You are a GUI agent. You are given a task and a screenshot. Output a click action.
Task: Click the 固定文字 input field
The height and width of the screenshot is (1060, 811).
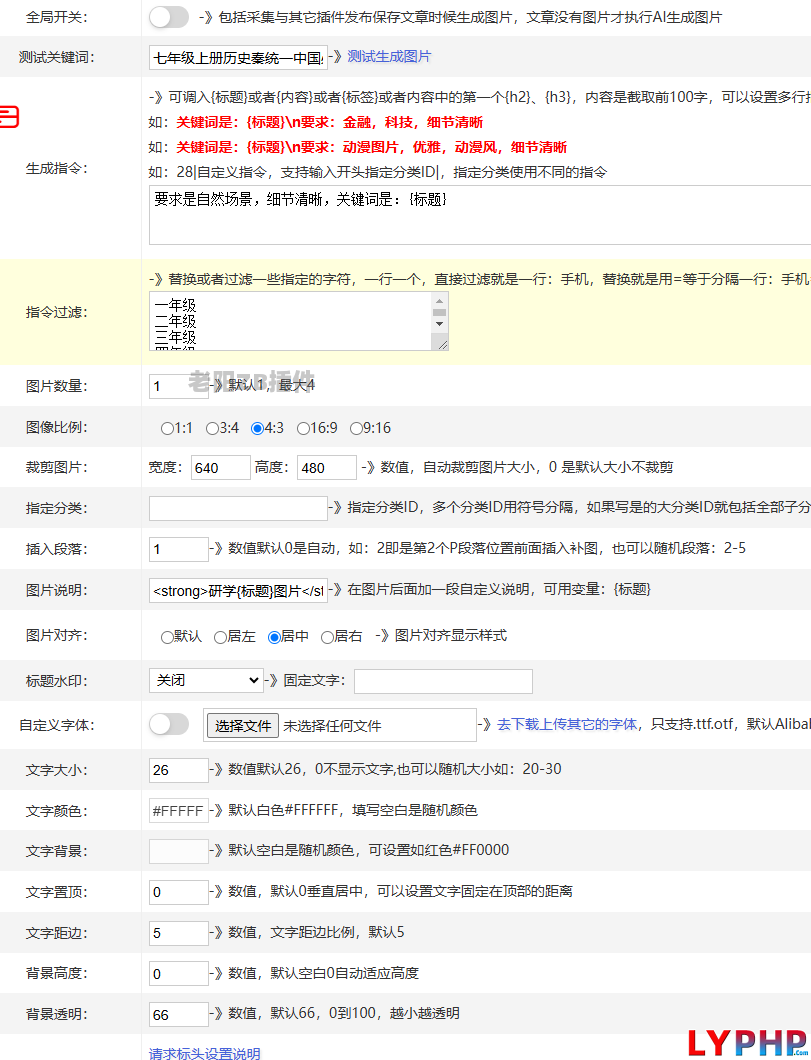pyautogui.click(x=443, y=681)
